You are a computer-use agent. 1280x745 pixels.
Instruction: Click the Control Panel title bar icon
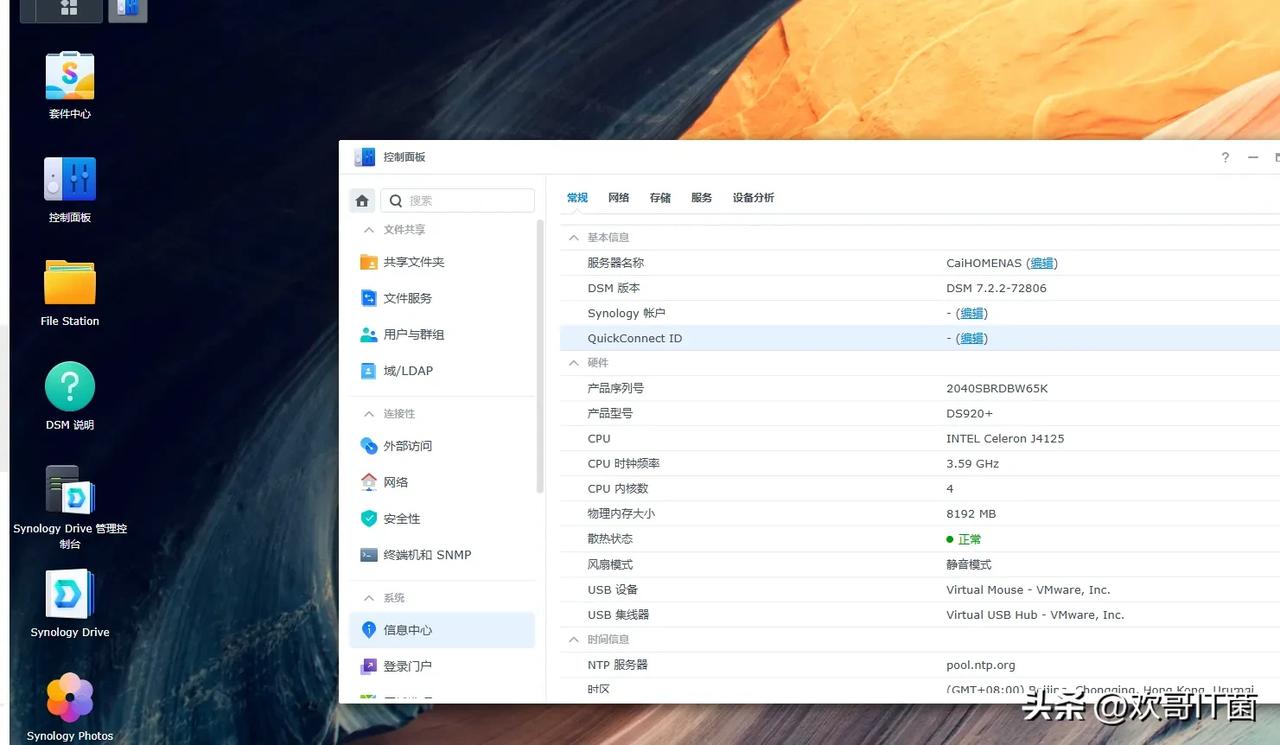pos(365,157)
